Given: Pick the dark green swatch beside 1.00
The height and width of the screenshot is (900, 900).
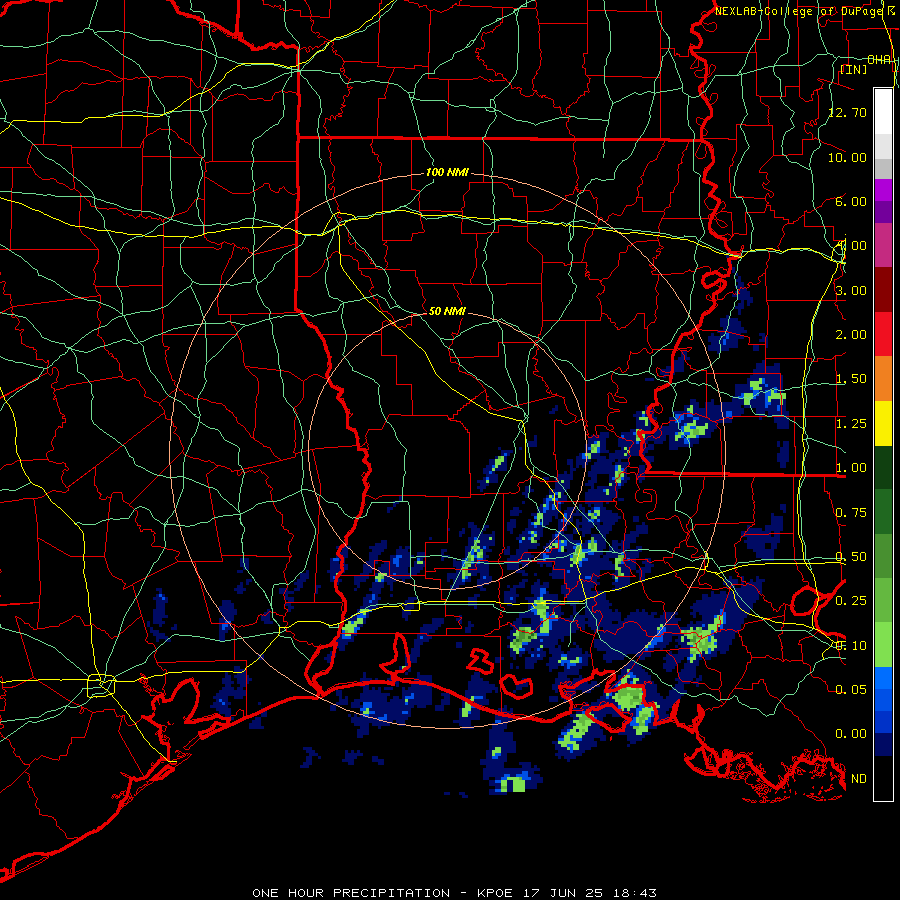Looking at the screenshot, I should [883, 468].
